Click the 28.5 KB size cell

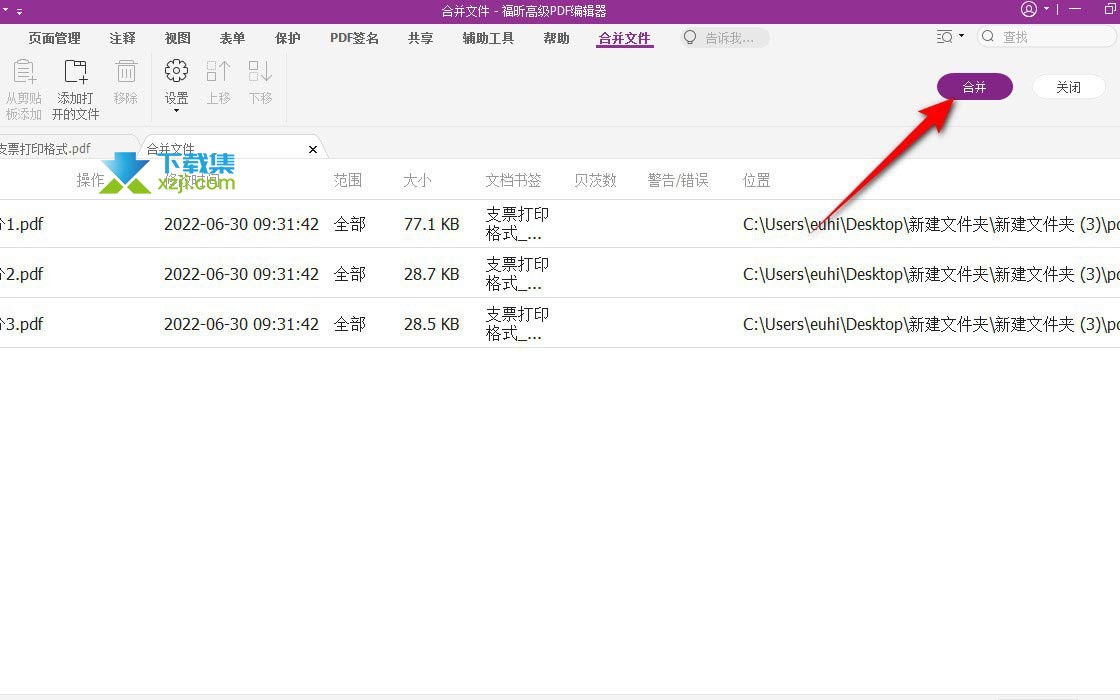click(x=431, y=324)
